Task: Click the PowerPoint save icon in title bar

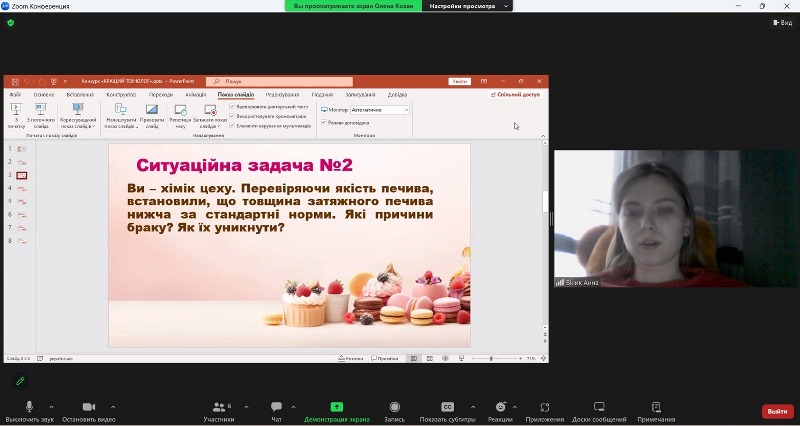Action: 15,82
